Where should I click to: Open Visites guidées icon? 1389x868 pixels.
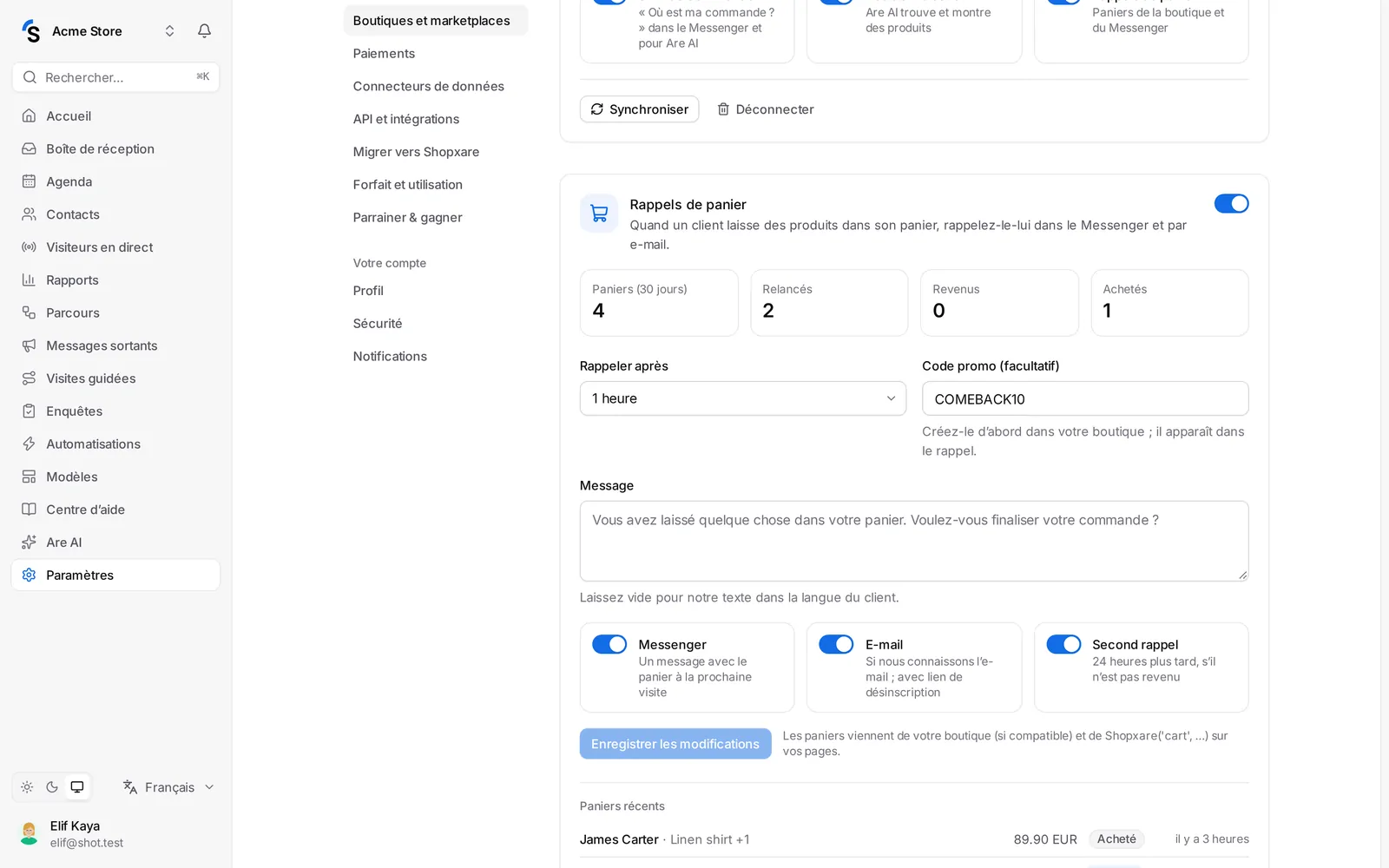(x=29, y=378)
